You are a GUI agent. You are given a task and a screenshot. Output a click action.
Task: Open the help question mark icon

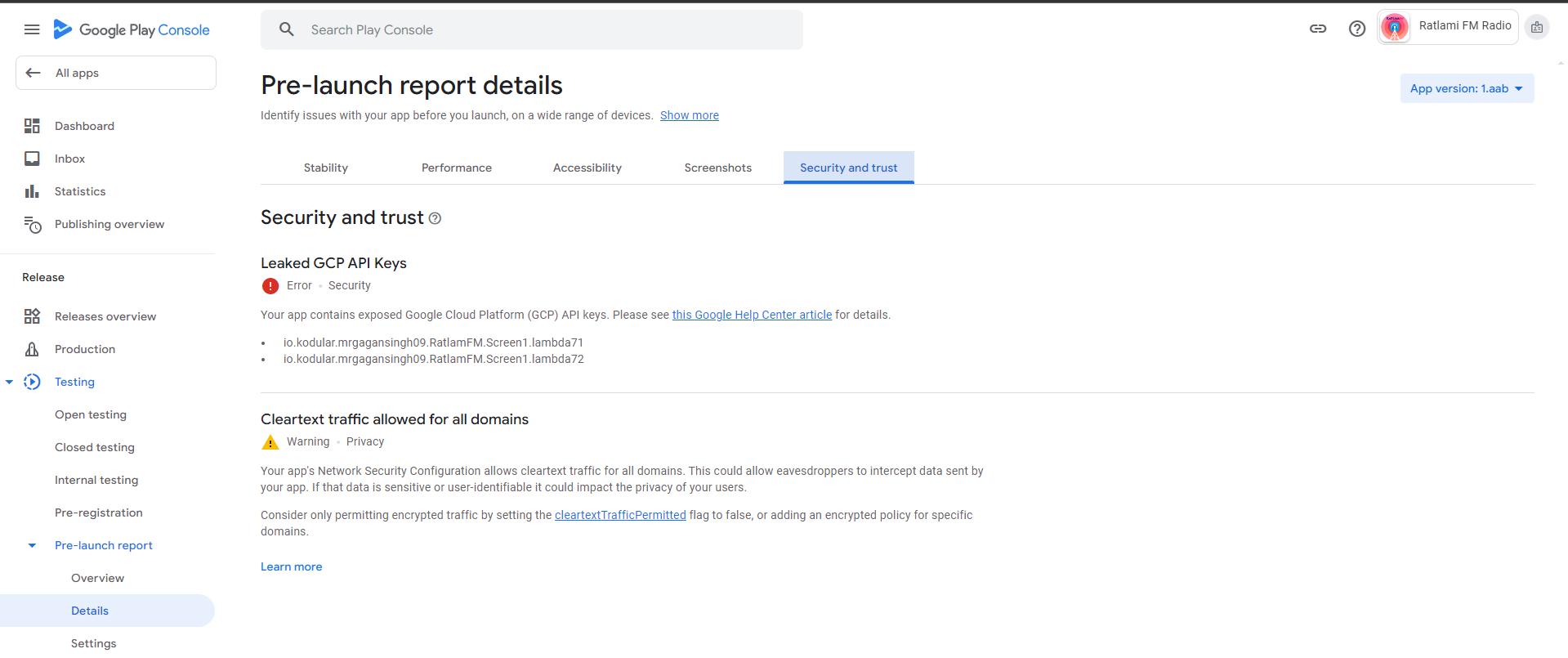1356,29
